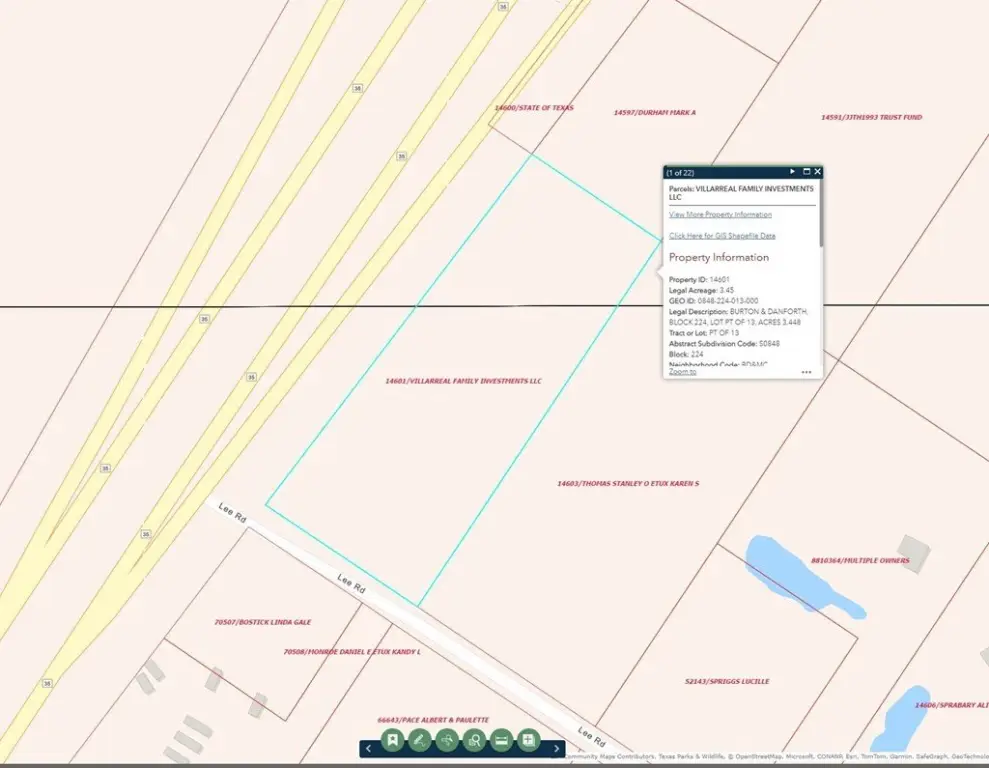Click the 14606/SPRABARY parcel label
This screenshot has width=989, height=768.
pos(952,705)
